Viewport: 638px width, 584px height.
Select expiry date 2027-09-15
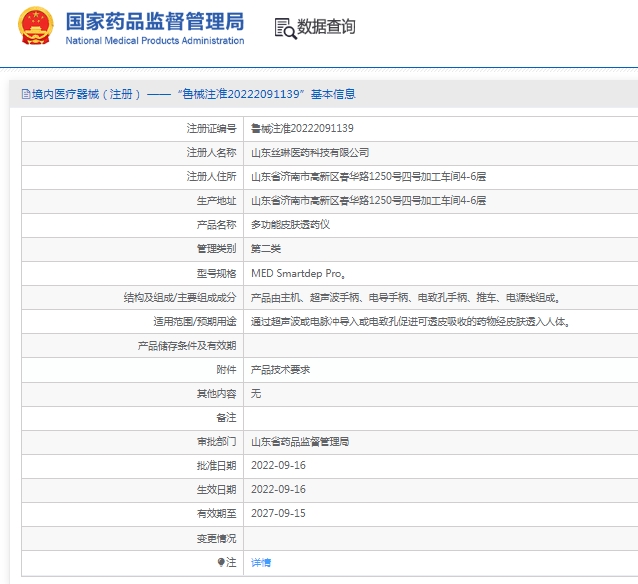point(278,514)
